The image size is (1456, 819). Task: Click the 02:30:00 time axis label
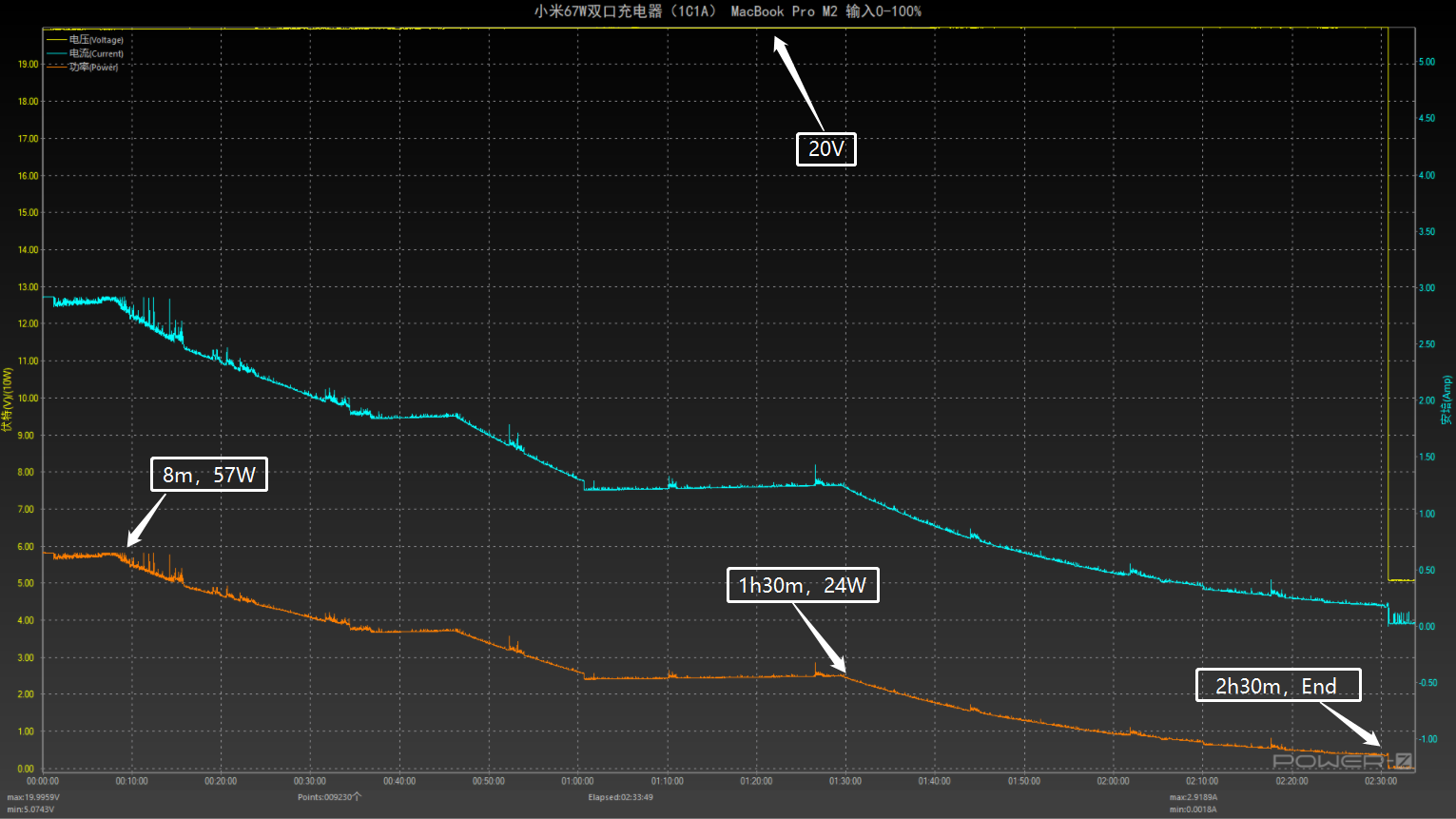point(1381,781)
